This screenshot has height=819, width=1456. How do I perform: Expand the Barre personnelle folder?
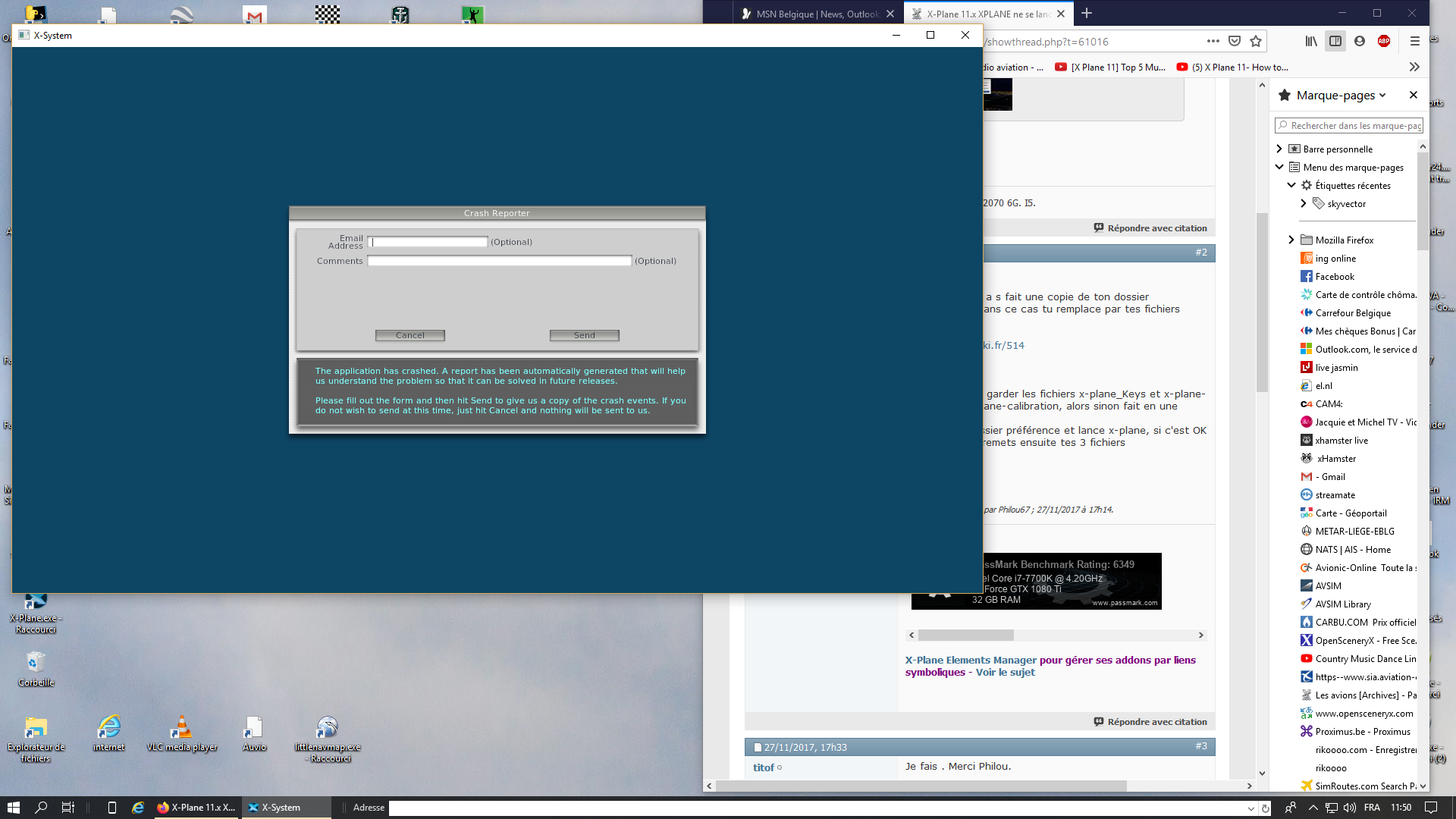pos(1279,149)
